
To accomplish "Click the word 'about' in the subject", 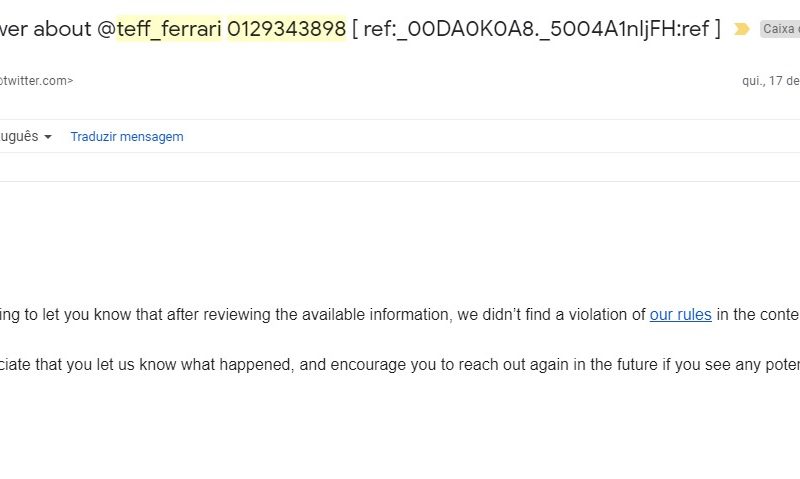I will [x=63, y=29].
